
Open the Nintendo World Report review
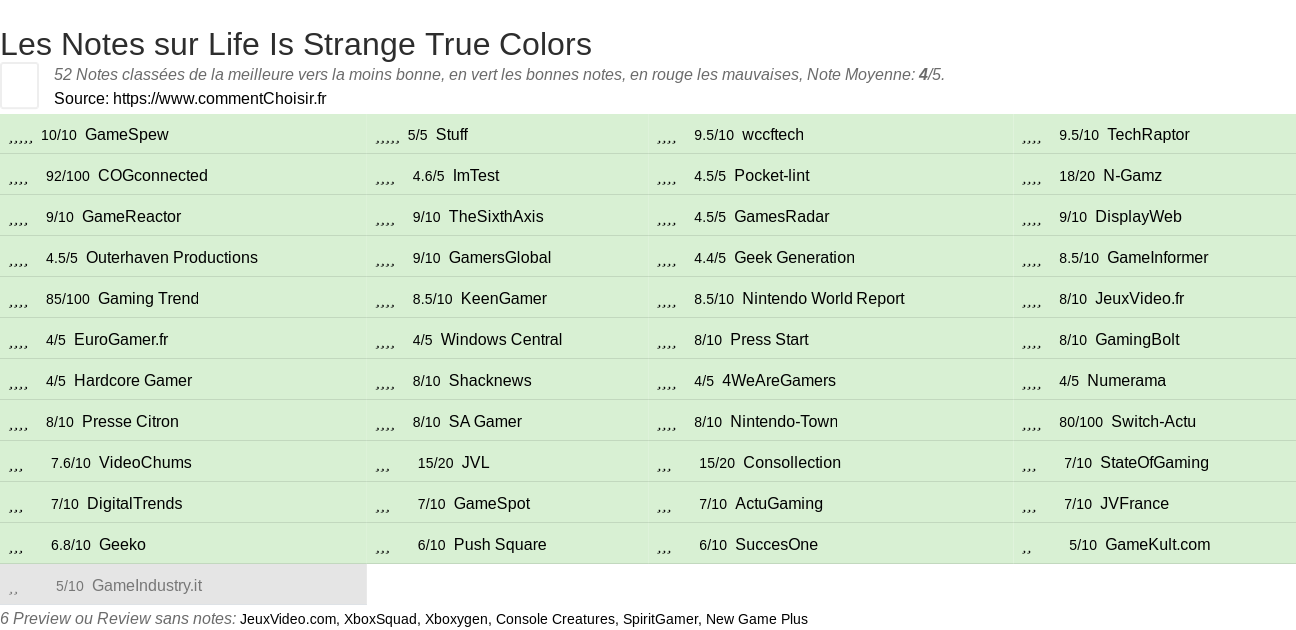823,299
